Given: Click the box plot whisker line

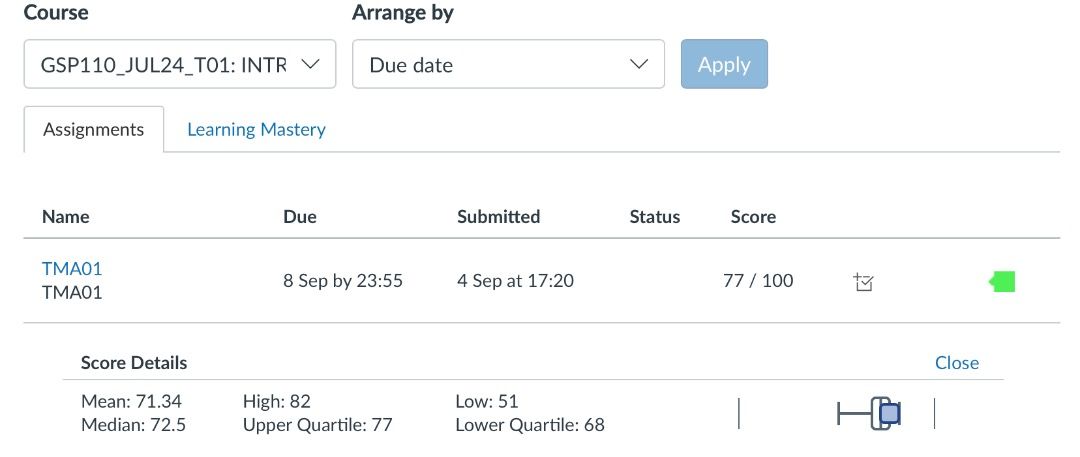Looking at the screenshot, I should point(853,413).
